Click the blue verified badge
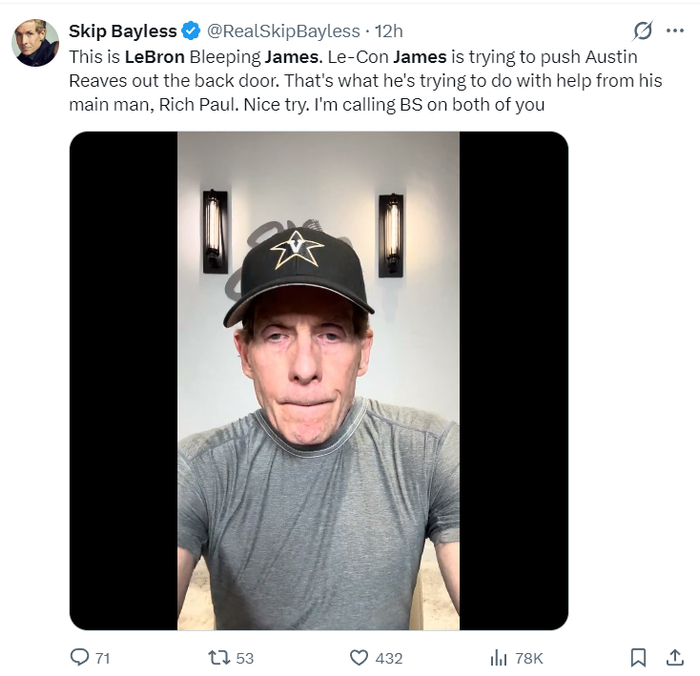The width and height of the screenshot is (700, 676). tap(191, 31)
